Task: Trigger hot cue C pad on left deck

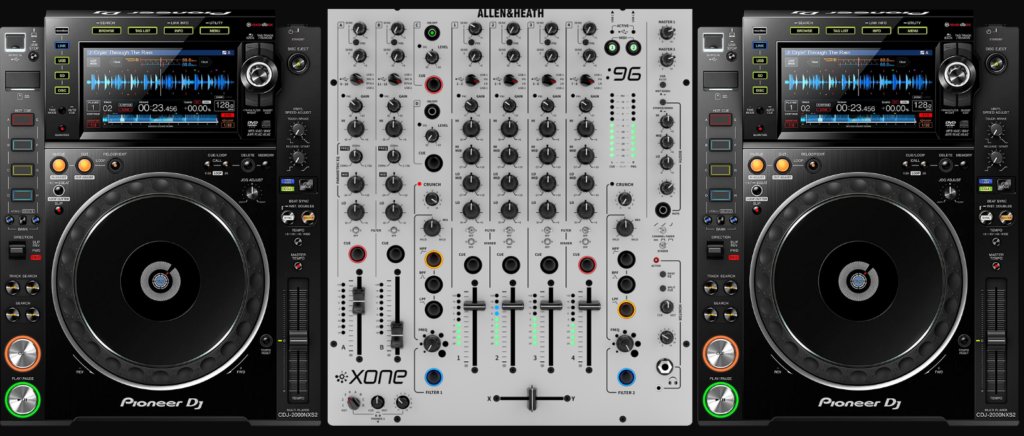Action: (x=22, y=170)
